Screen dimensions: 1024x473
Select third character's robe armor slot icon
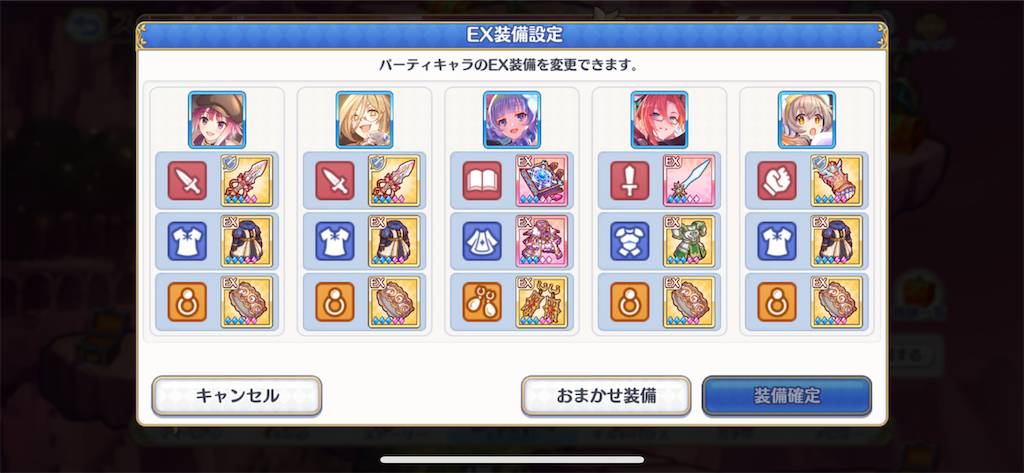(x=483, y=241)
